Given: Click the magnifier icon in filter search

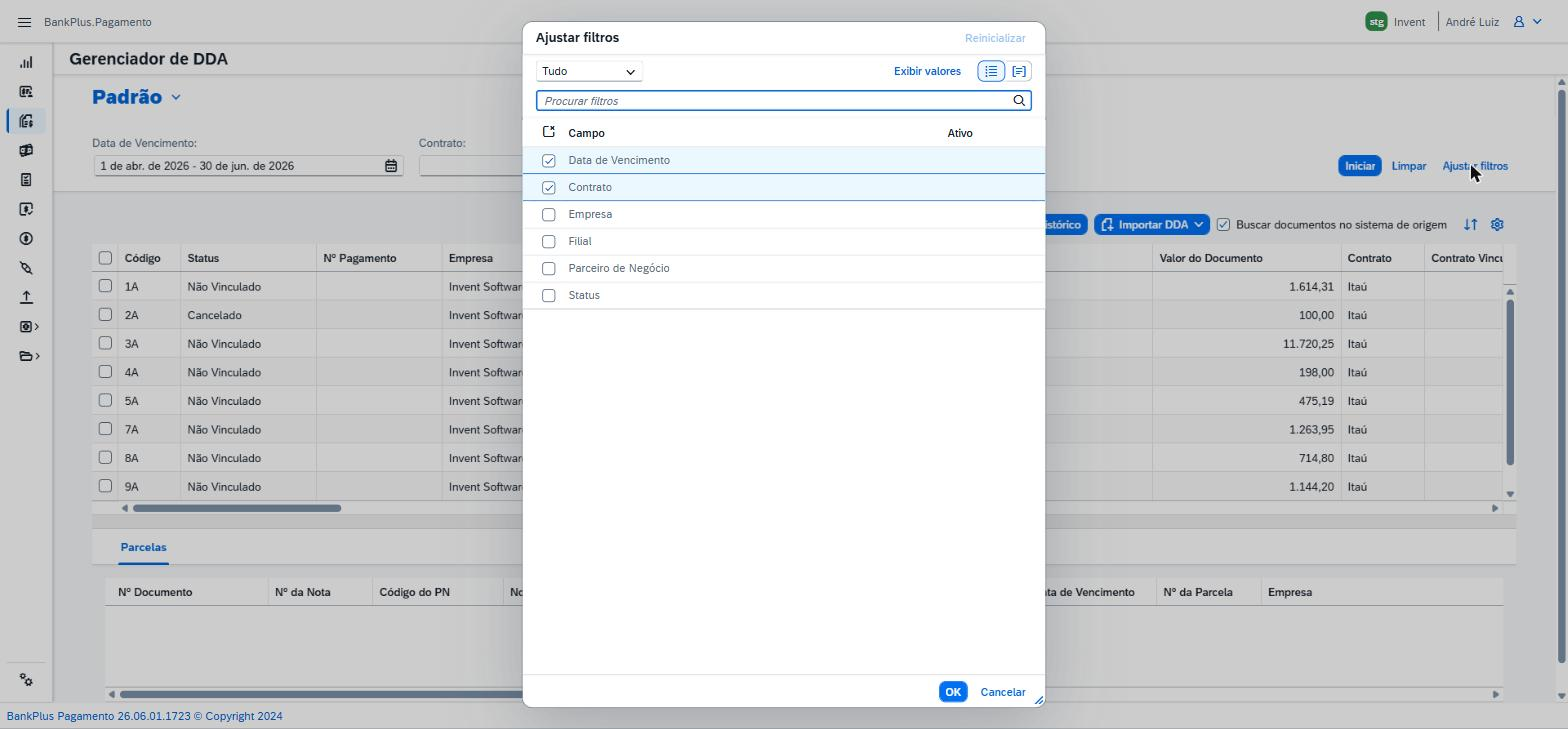Looking at the screenshot, I should 1019,101.
